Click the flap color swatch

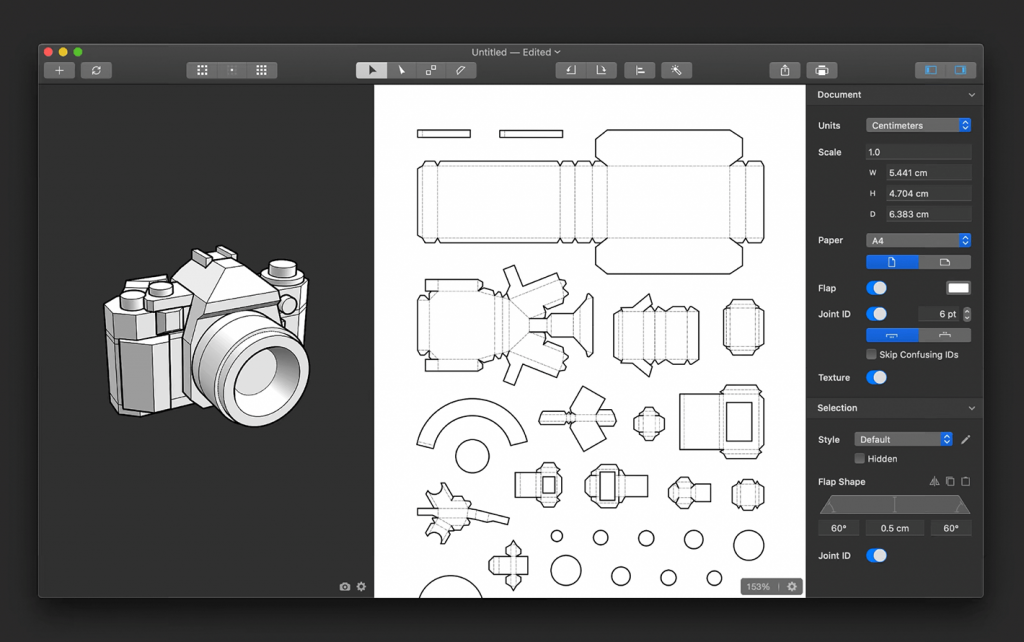pyautogui.click(x=958, y=288)
